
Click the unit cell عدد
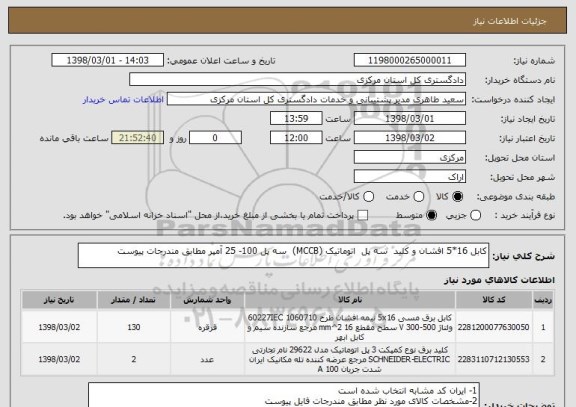tap(207, 360)
